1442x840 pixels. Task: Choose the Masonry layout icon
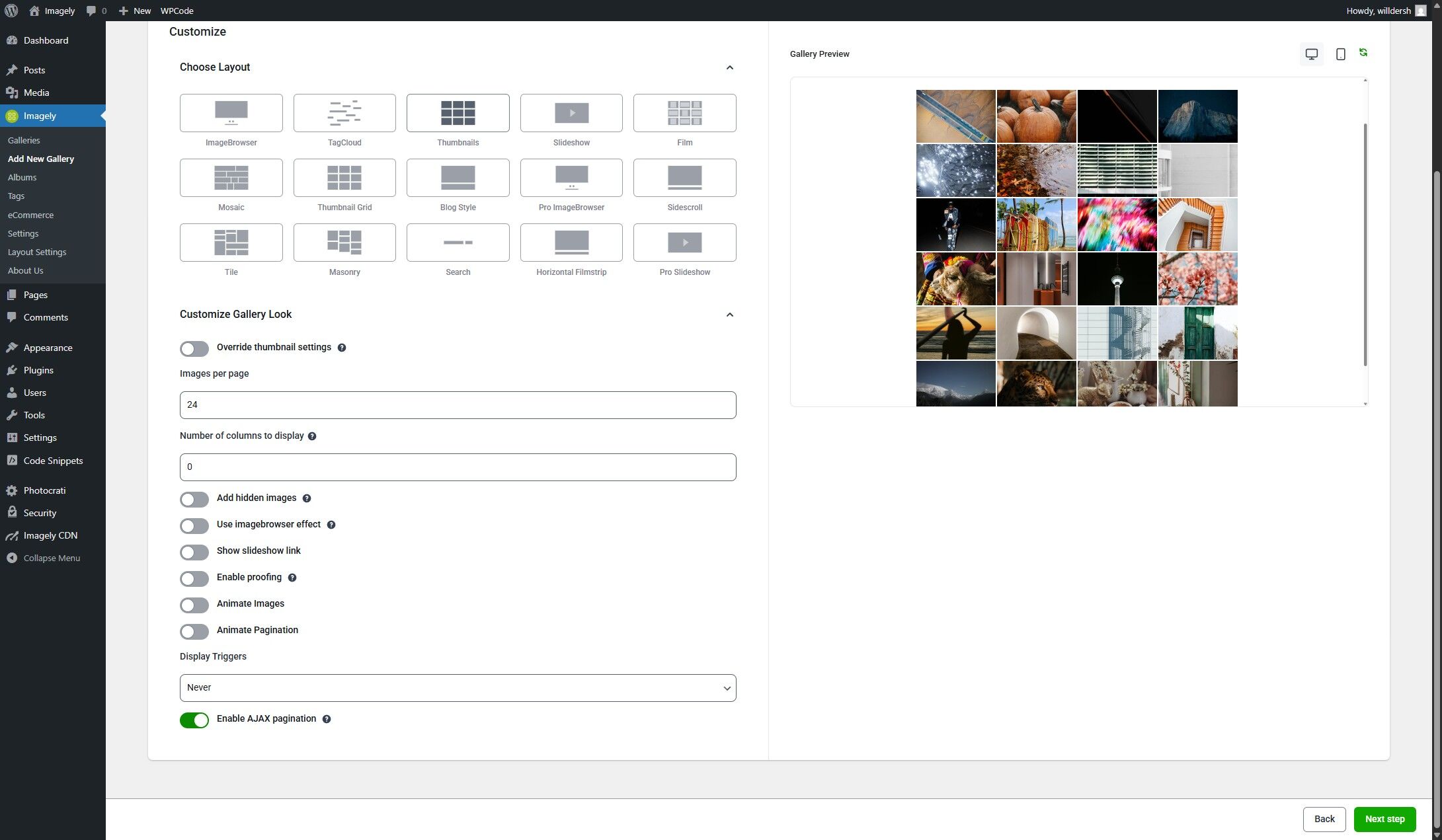pos(344,243)
